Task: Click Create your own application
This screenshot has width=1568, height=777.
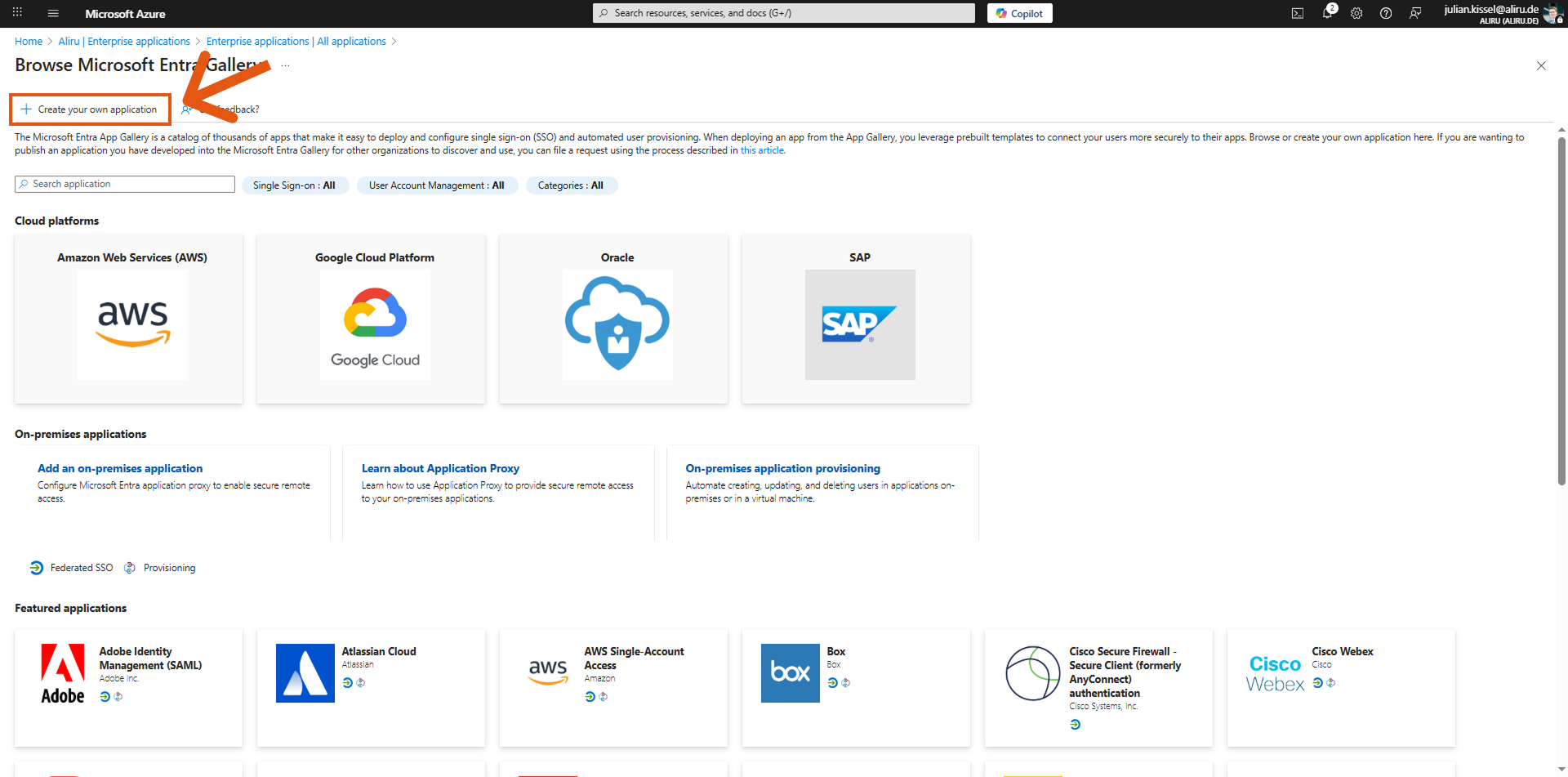Action: click(x=89, y=109)
